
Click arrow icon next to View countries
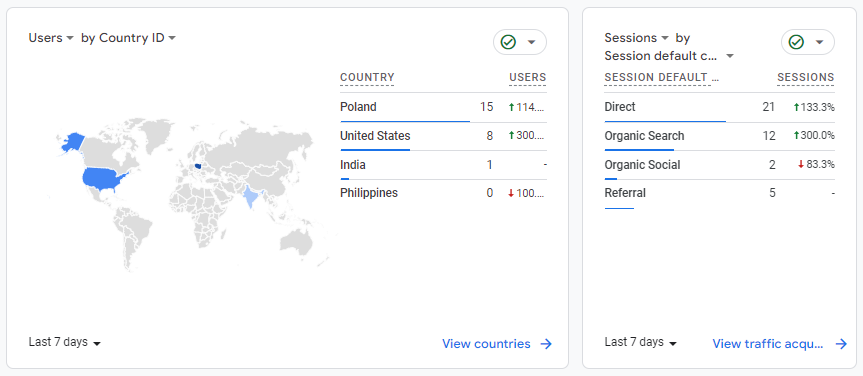pos(546,344)
